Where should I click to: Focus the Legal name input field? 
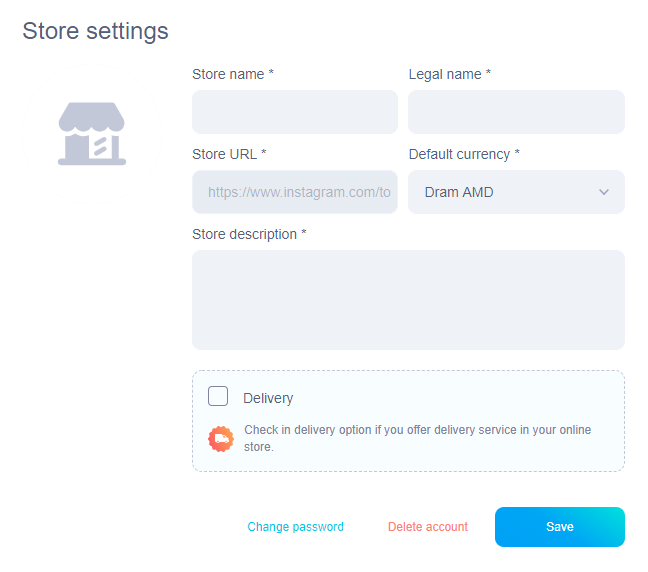[x=516, y=112]
